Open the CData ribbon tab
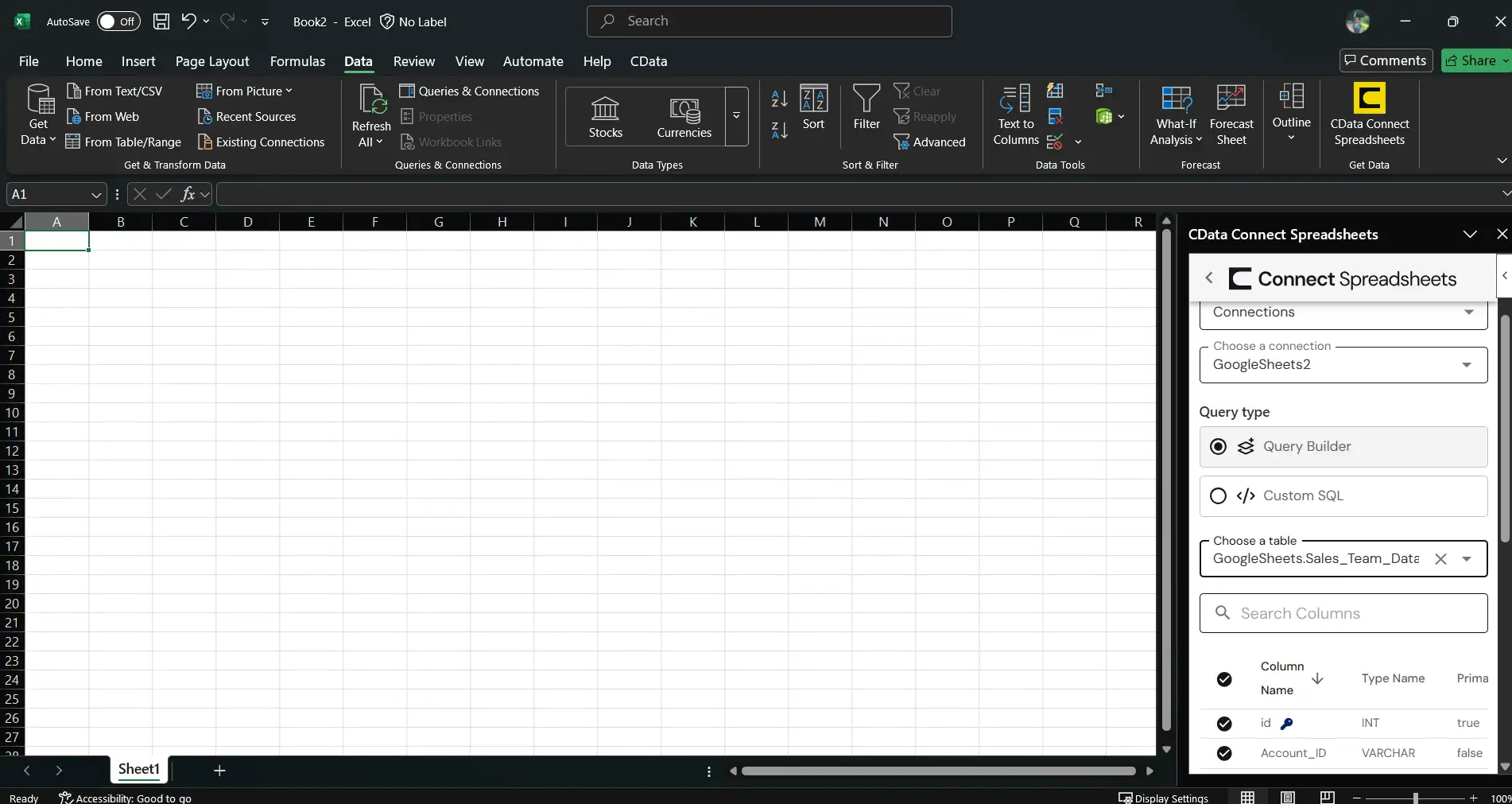 pos(649,61)
